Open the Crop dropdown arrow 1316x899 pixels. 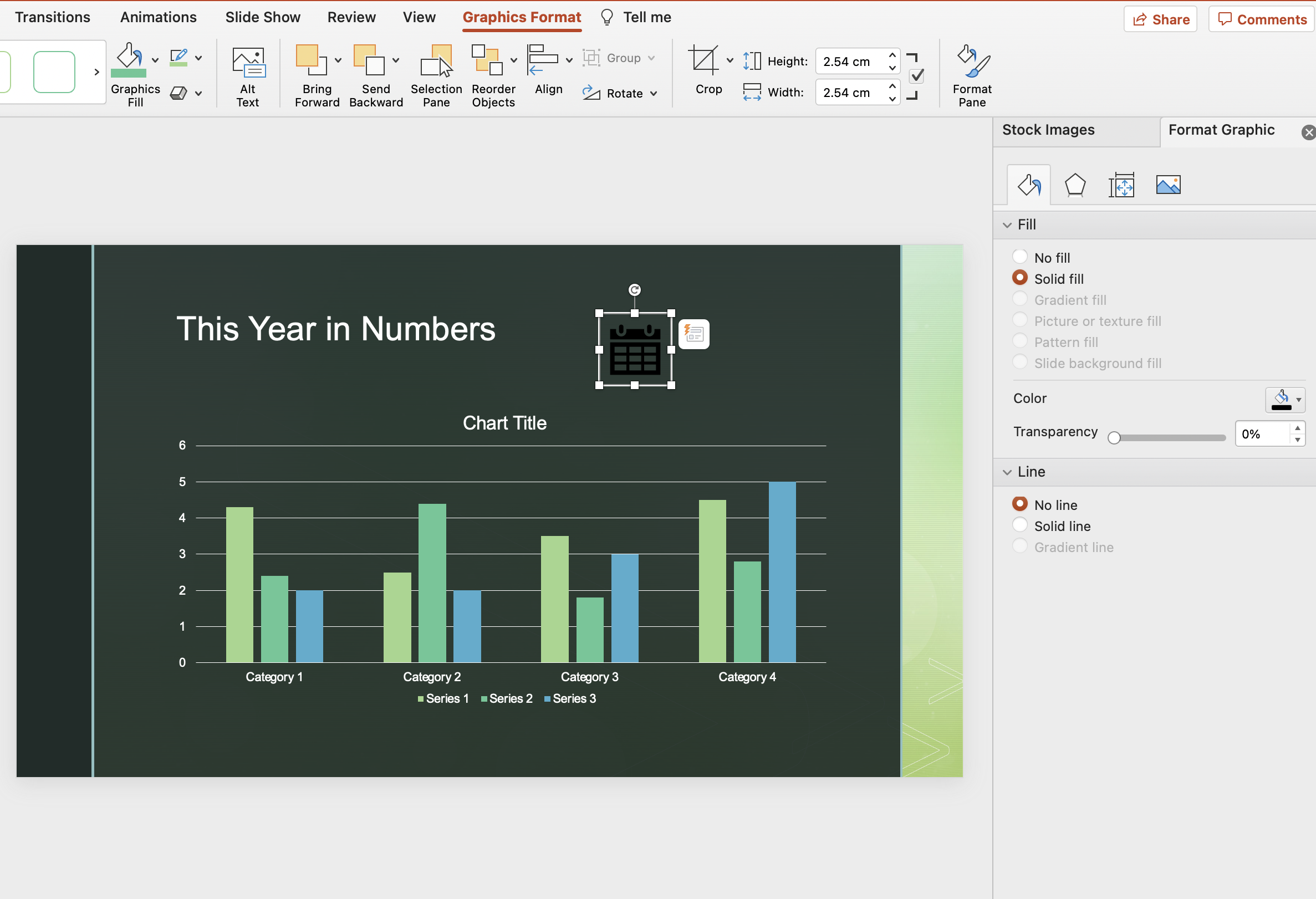(x=730, y=60)
